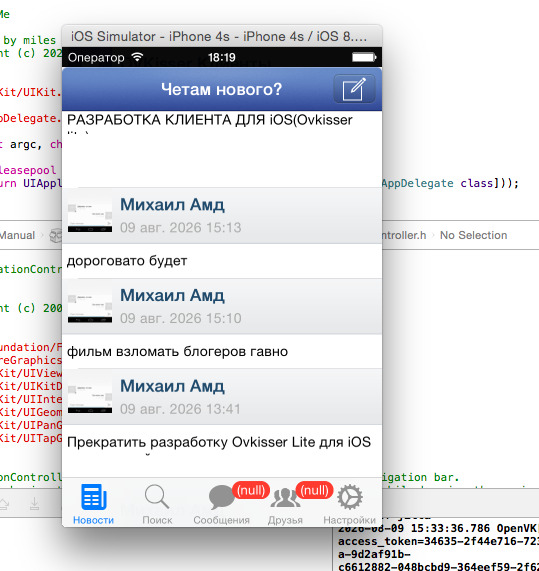This screenshot has height=571, width=539.
Task: Switch to the Поиск search tab
Action: click(157, 504)
